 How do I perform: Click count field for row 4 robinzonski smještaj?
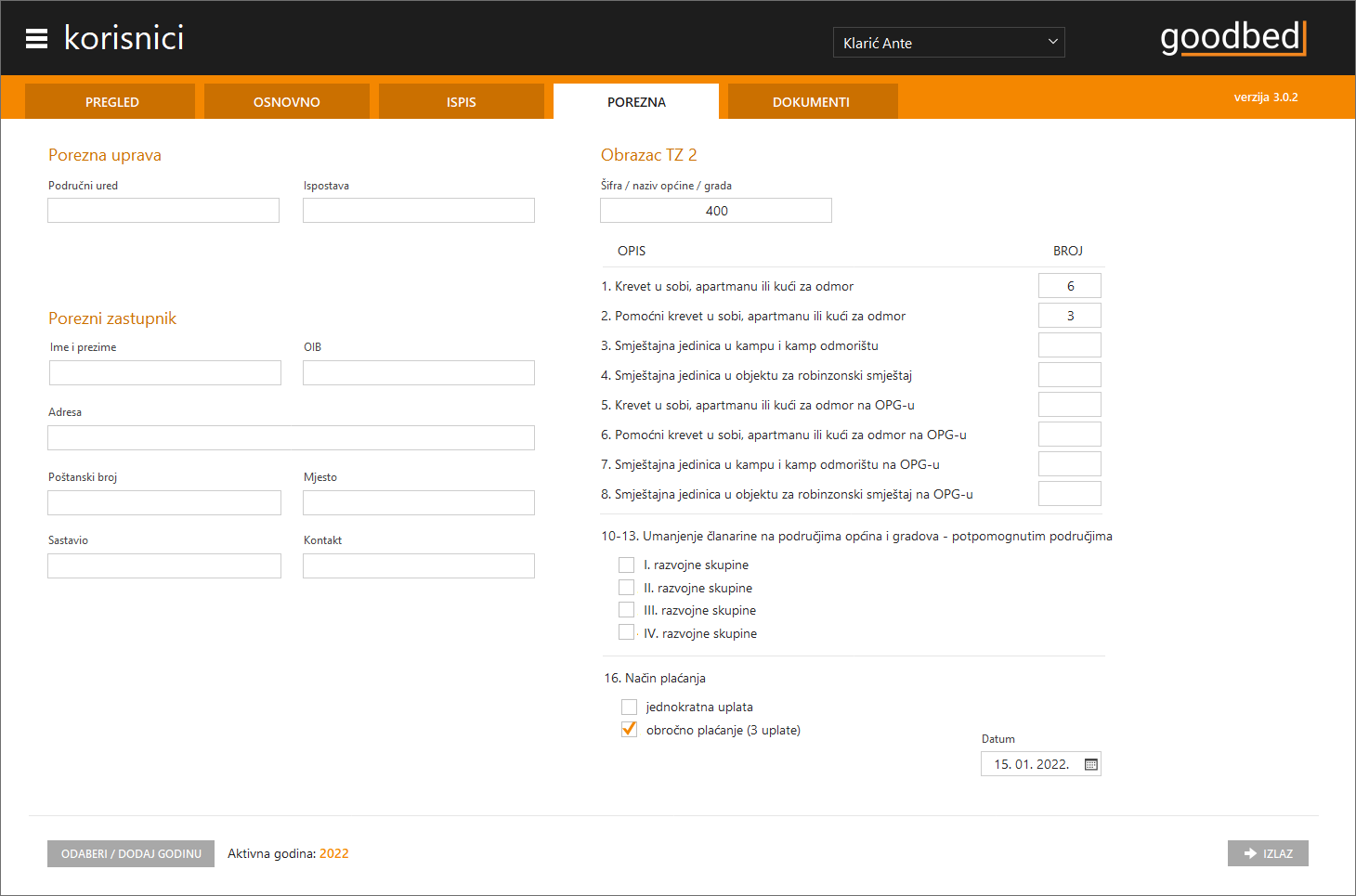[x=1070, y=375]
